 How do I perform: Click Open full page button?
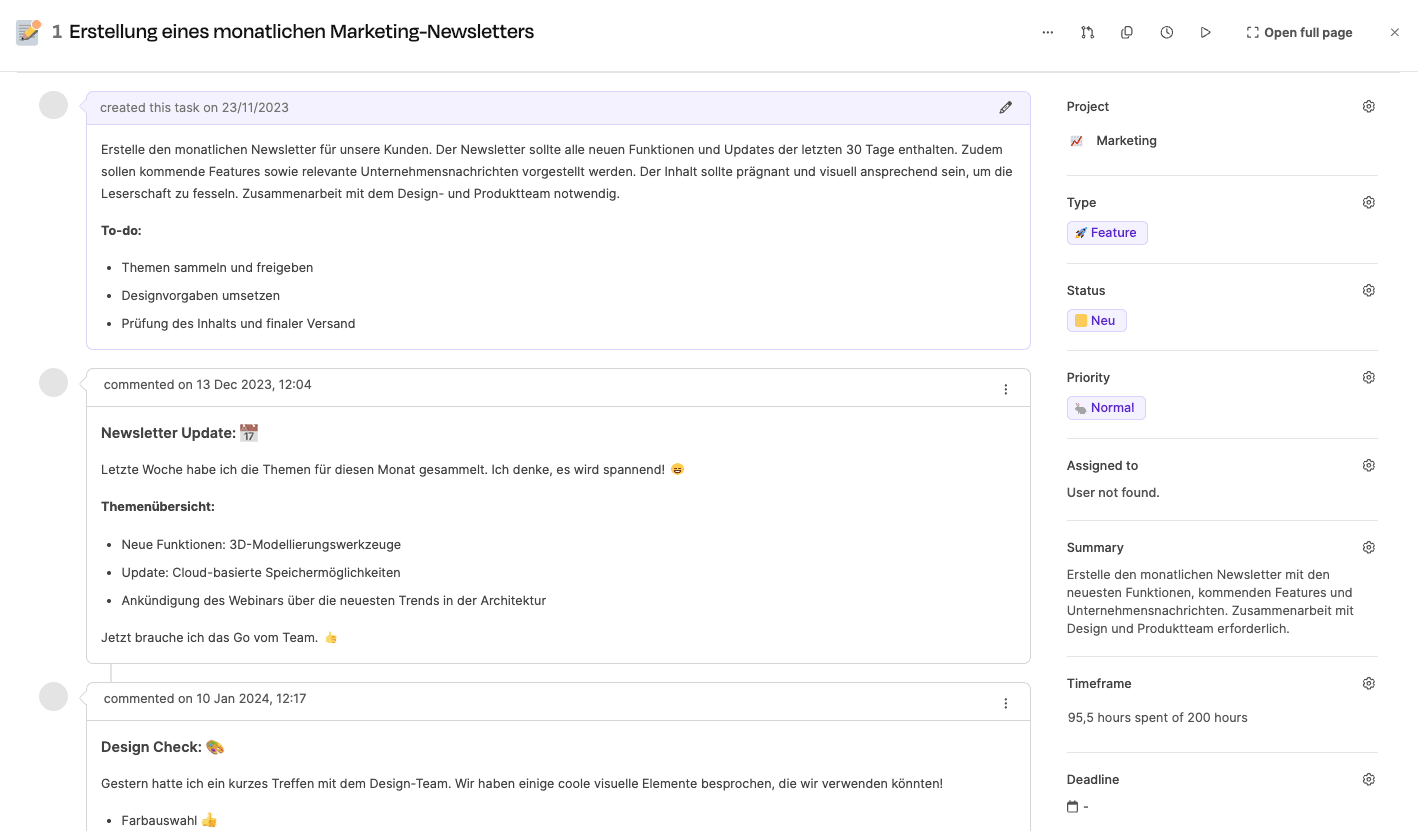[x=1299, y=32]
